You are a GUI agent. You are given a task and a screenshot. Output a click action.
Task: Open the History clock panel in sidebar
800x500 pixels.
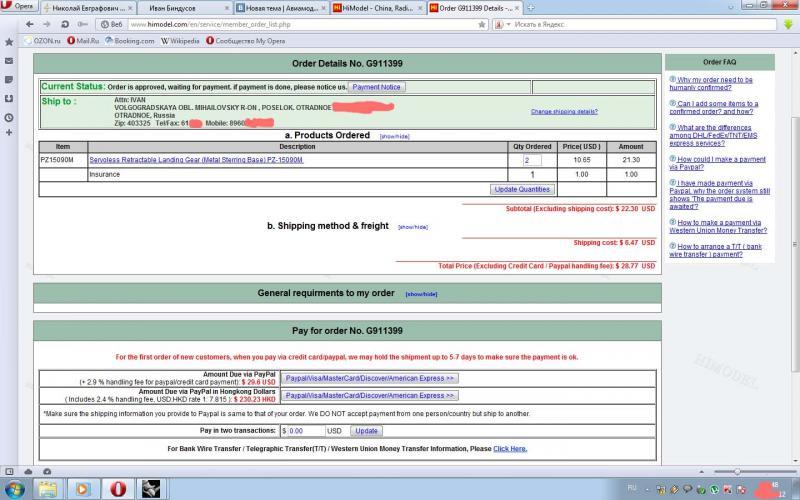click(x=9, y=117)
